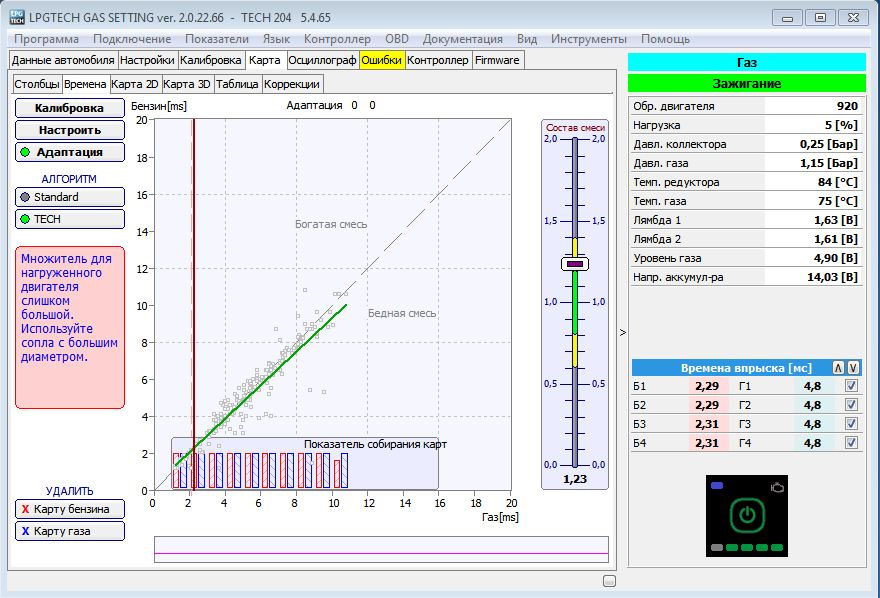Click the blue LED indicator on the switch
Image resolution: width=880 pixels, height=598 pixels.
[717, 485]
